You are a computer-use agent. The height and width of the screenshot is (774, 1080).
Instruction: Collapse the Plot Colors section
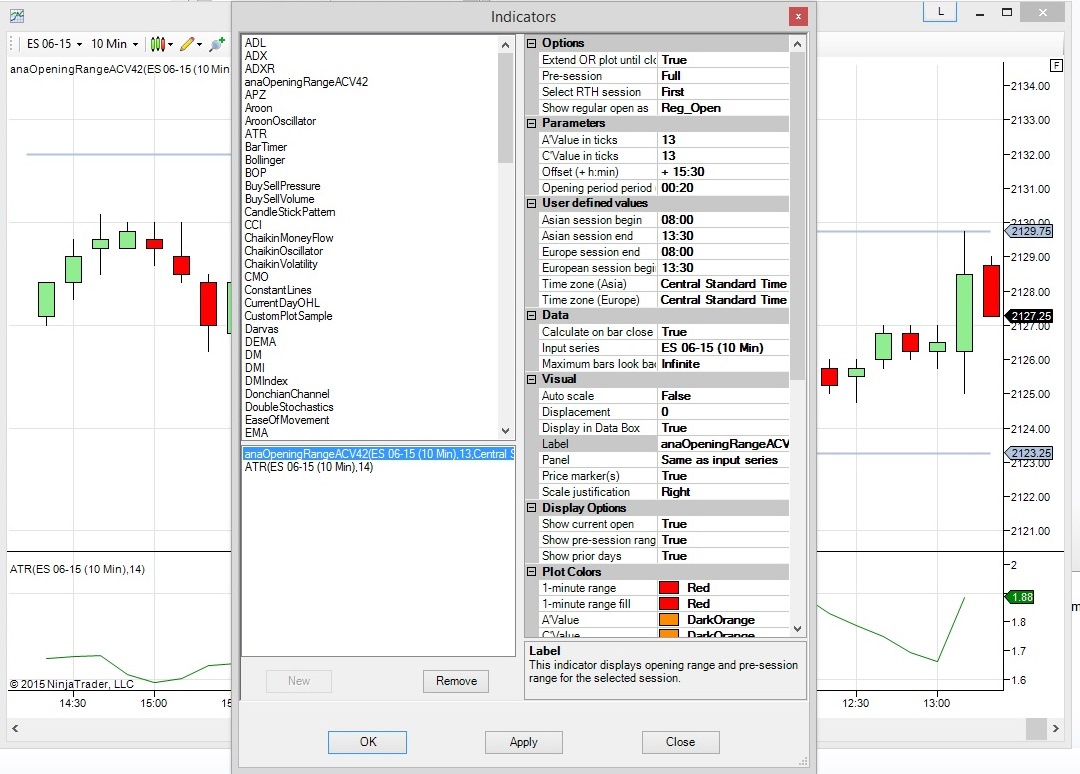531,572
